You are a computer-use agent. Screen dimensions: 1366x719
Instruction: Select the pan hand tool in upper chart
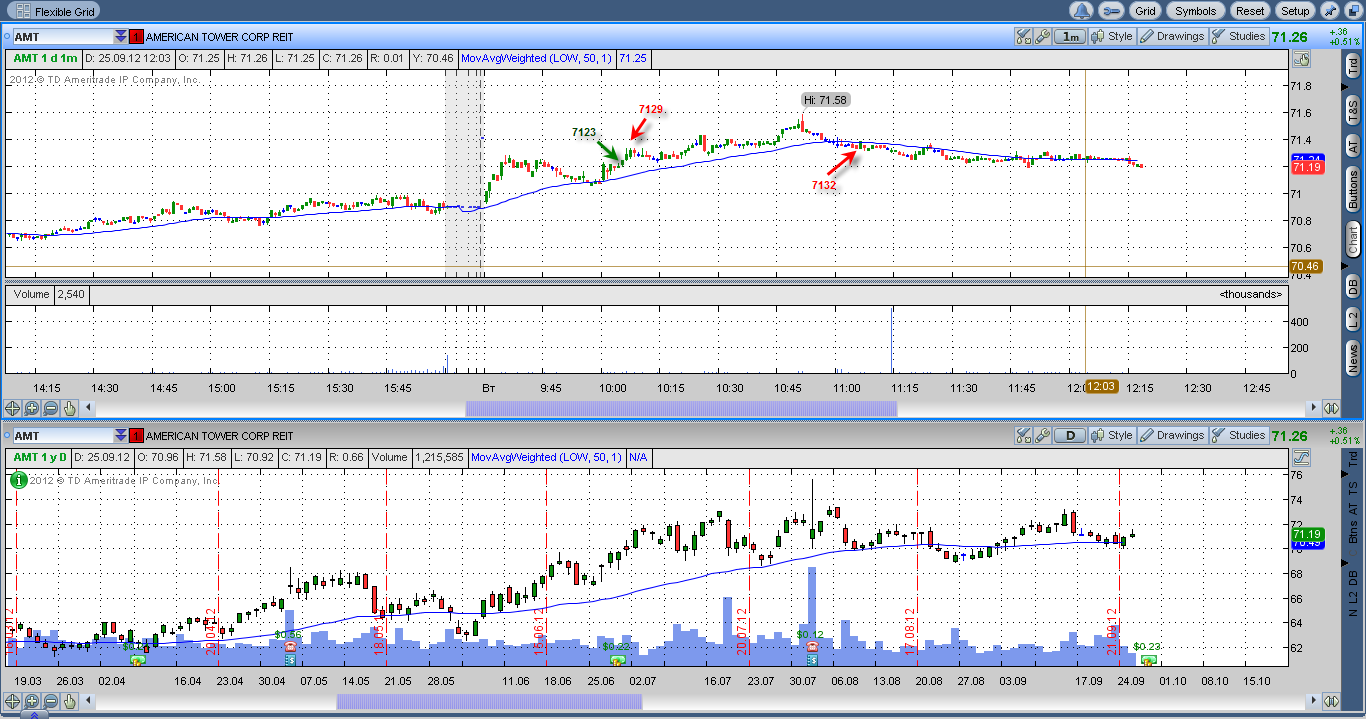(x=70, y=408)
